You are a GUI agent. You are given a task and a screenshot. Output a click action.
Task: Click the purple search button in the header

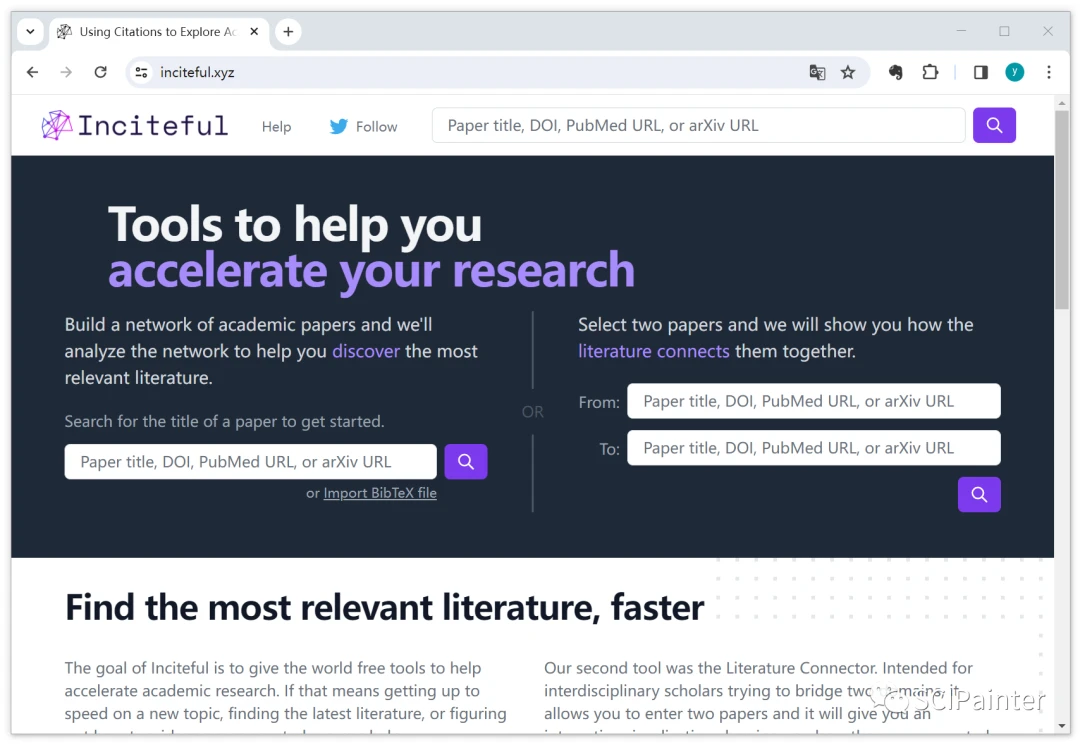pos(994,125)
